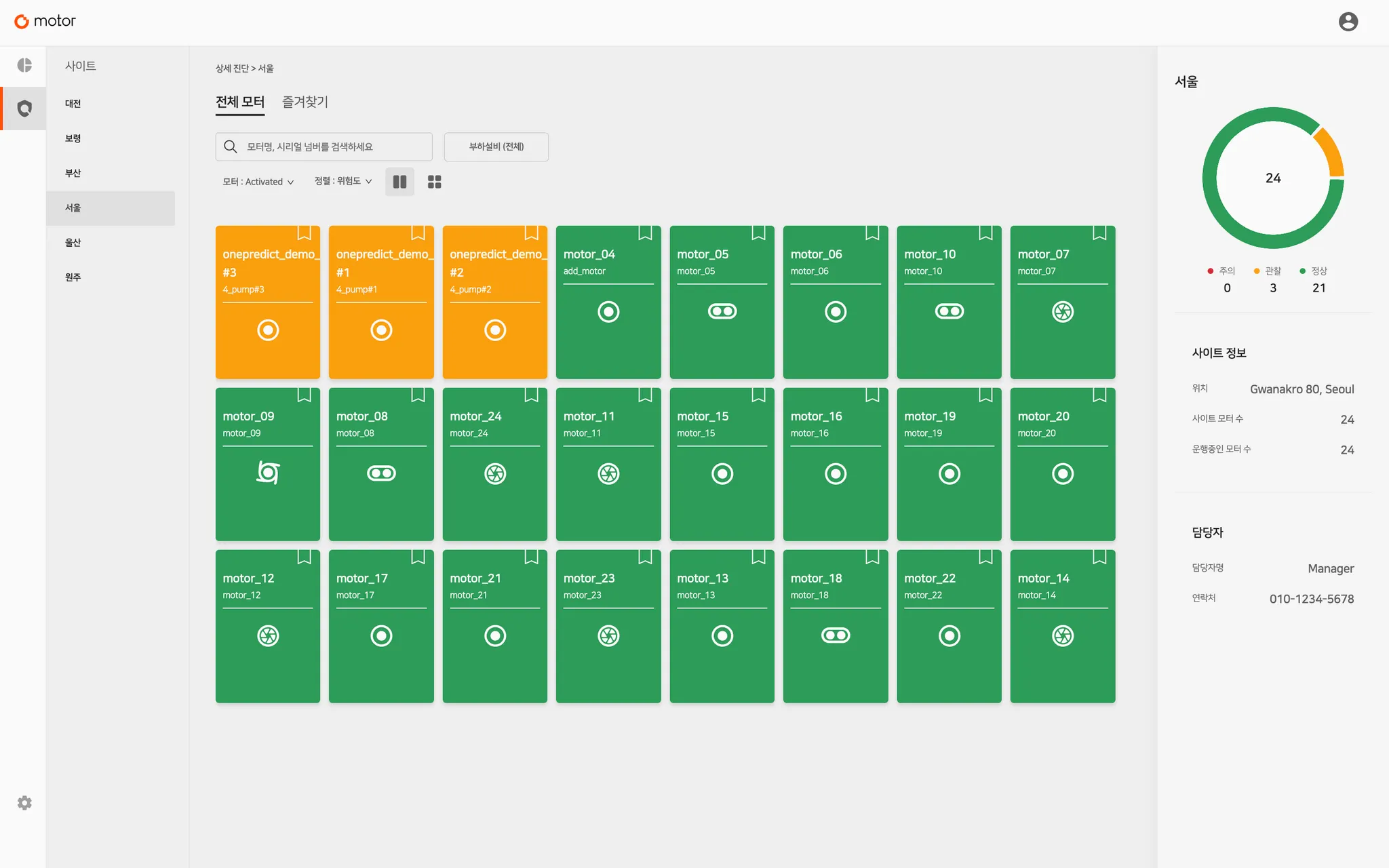Click the motor name search field

pyautogui.click(x=324, y=146)
